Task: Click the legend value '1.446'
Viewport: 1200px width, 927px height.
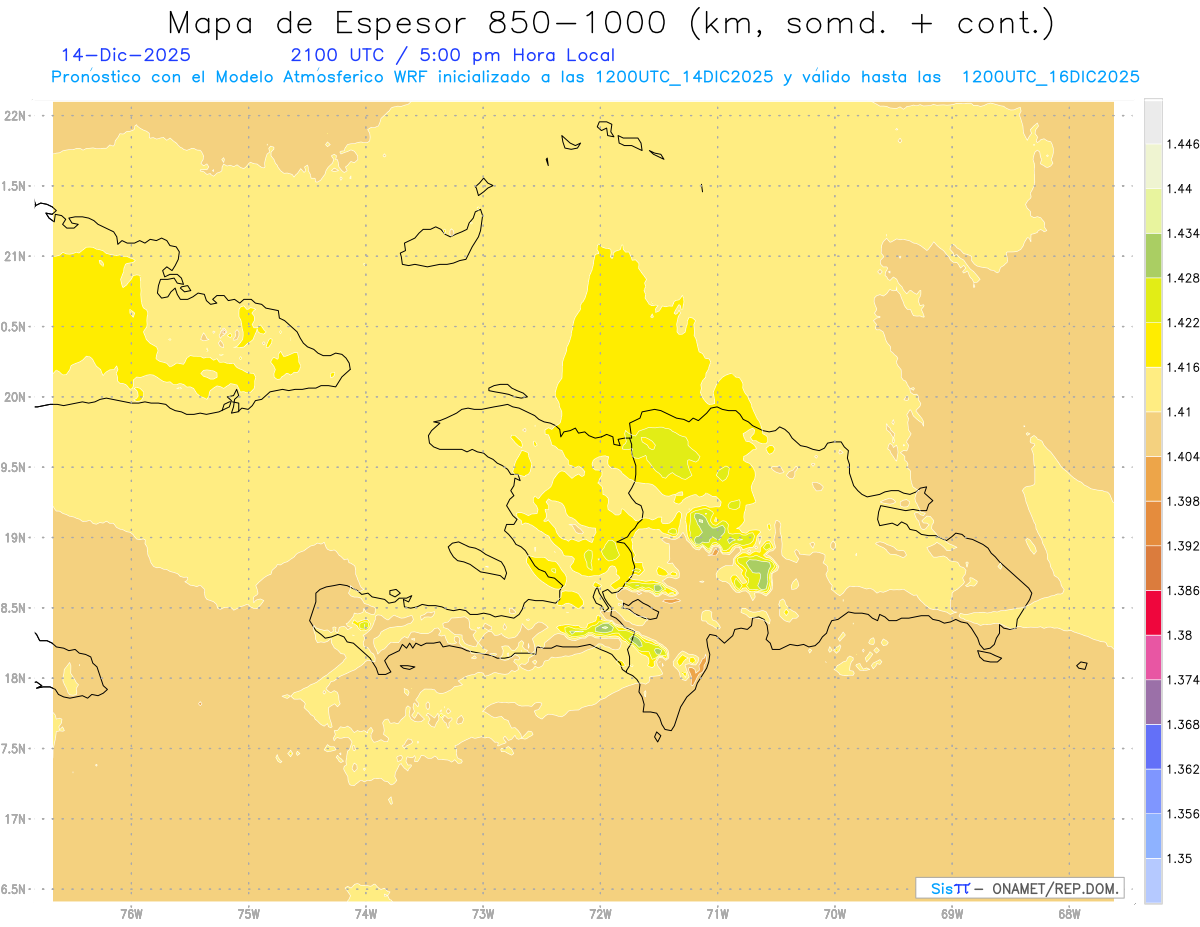Action: point(1184,144)
